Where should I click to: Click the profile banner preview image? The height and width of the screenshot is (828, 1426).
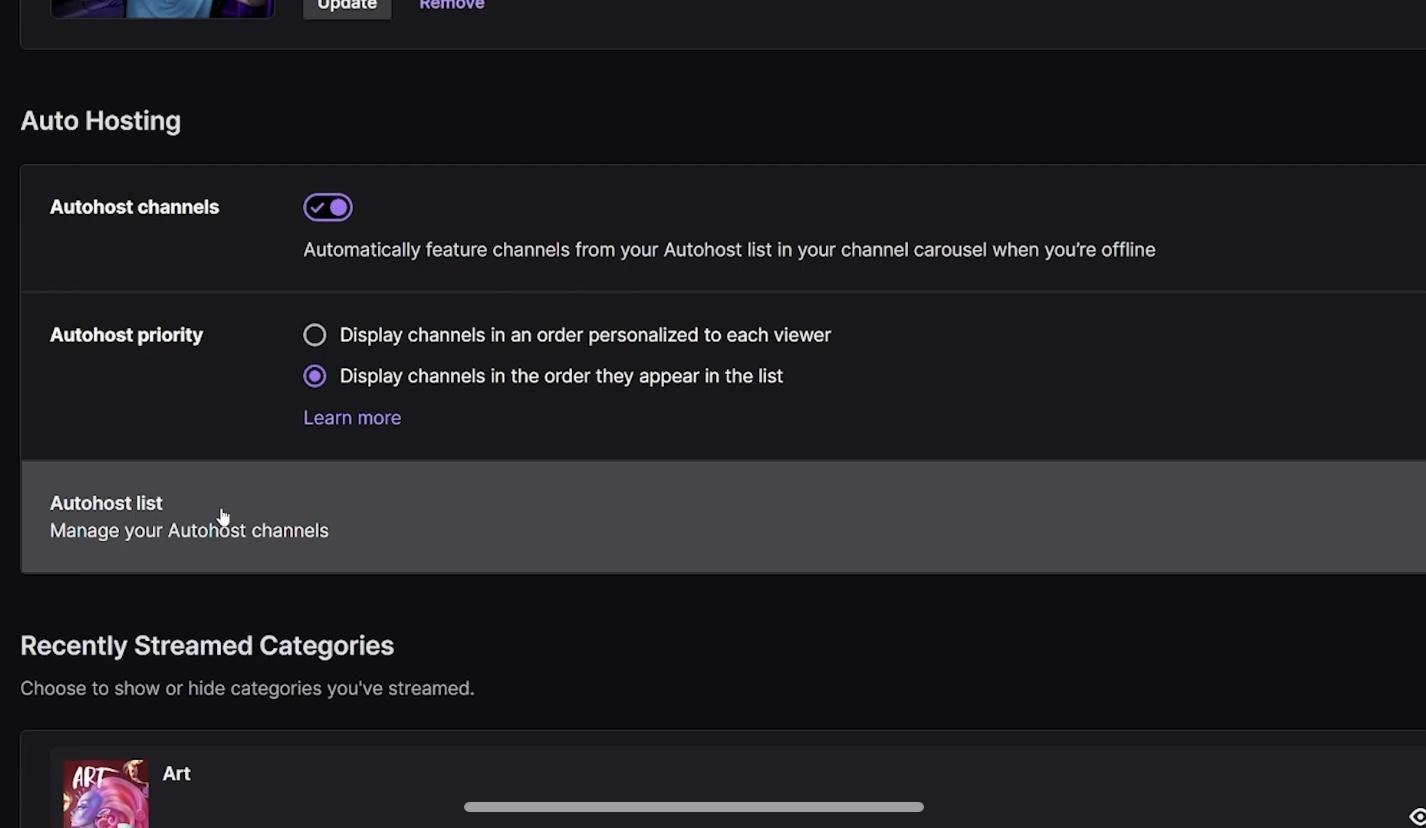click(x=162, y=8)
